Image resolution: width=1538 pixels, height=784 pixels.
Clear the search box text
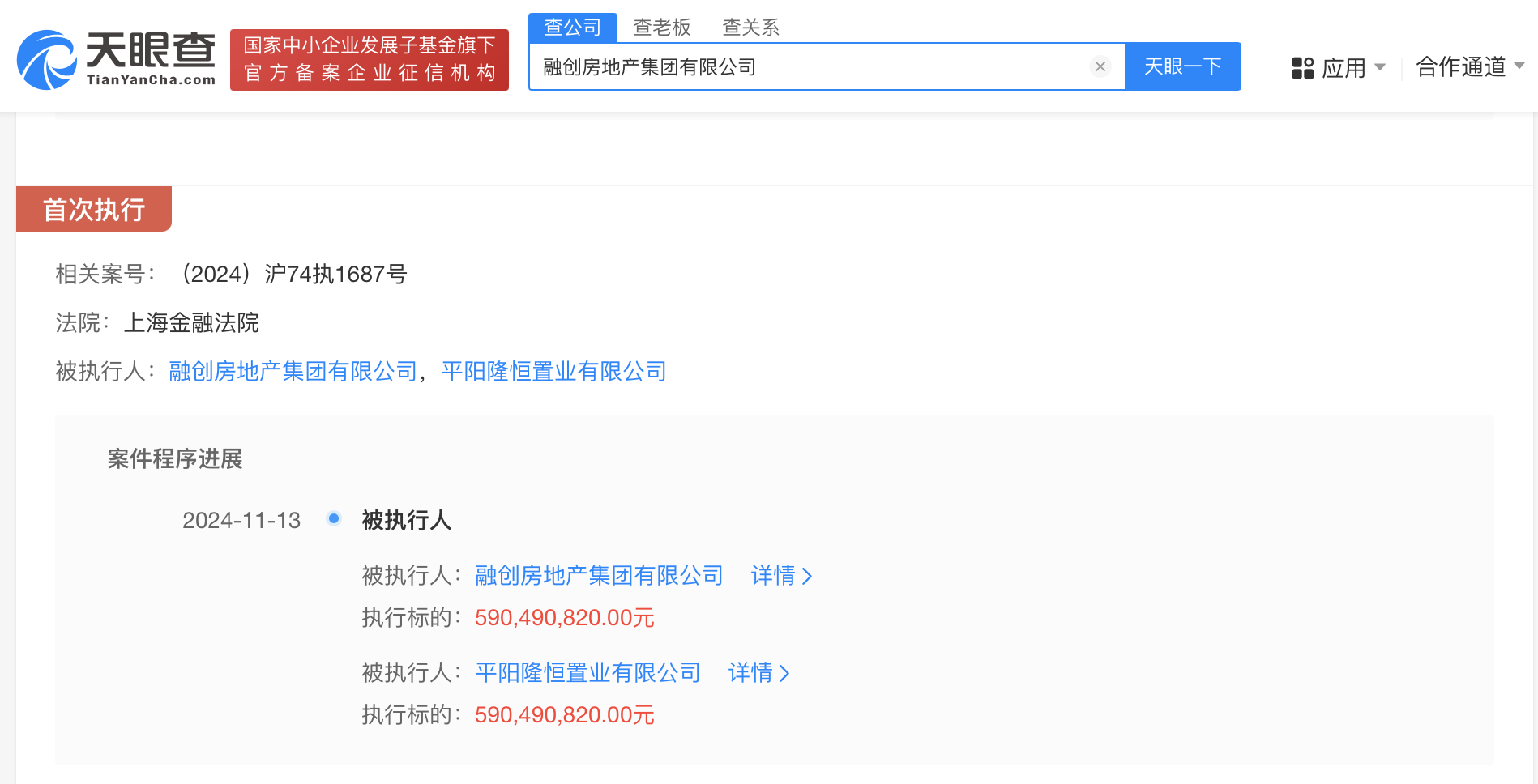(x=1100, y=66)
